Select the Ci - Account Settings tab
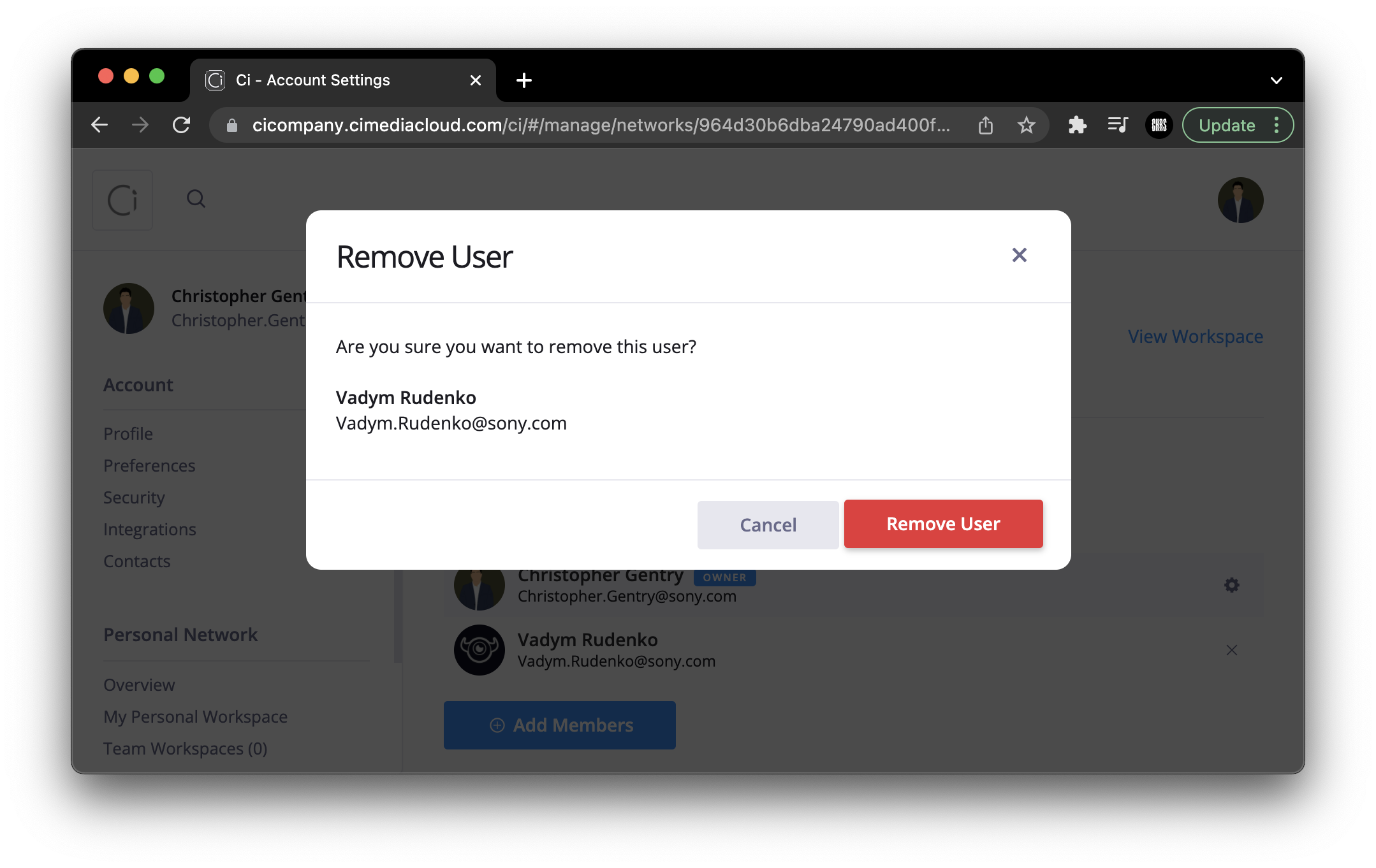The image size is (1376, 868). click(343, 80)
